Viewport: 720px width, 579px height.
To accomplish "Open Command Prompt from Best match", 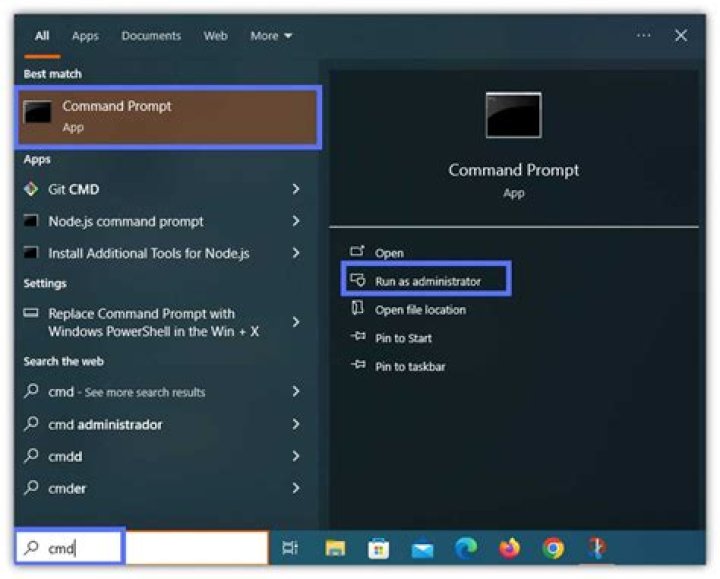I will click(167, 117).
